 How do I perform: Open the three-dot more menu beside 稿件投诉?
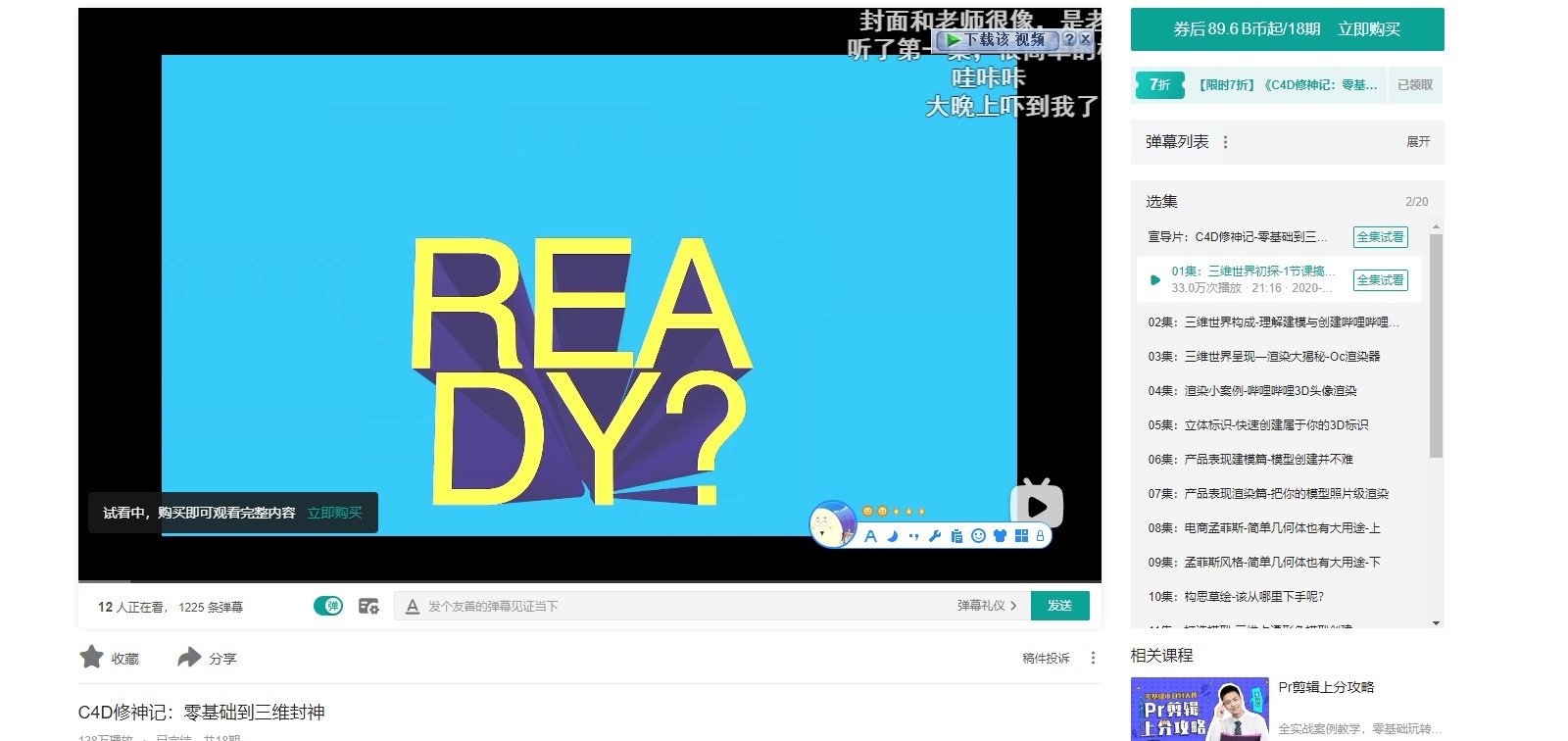point(1093,658)
